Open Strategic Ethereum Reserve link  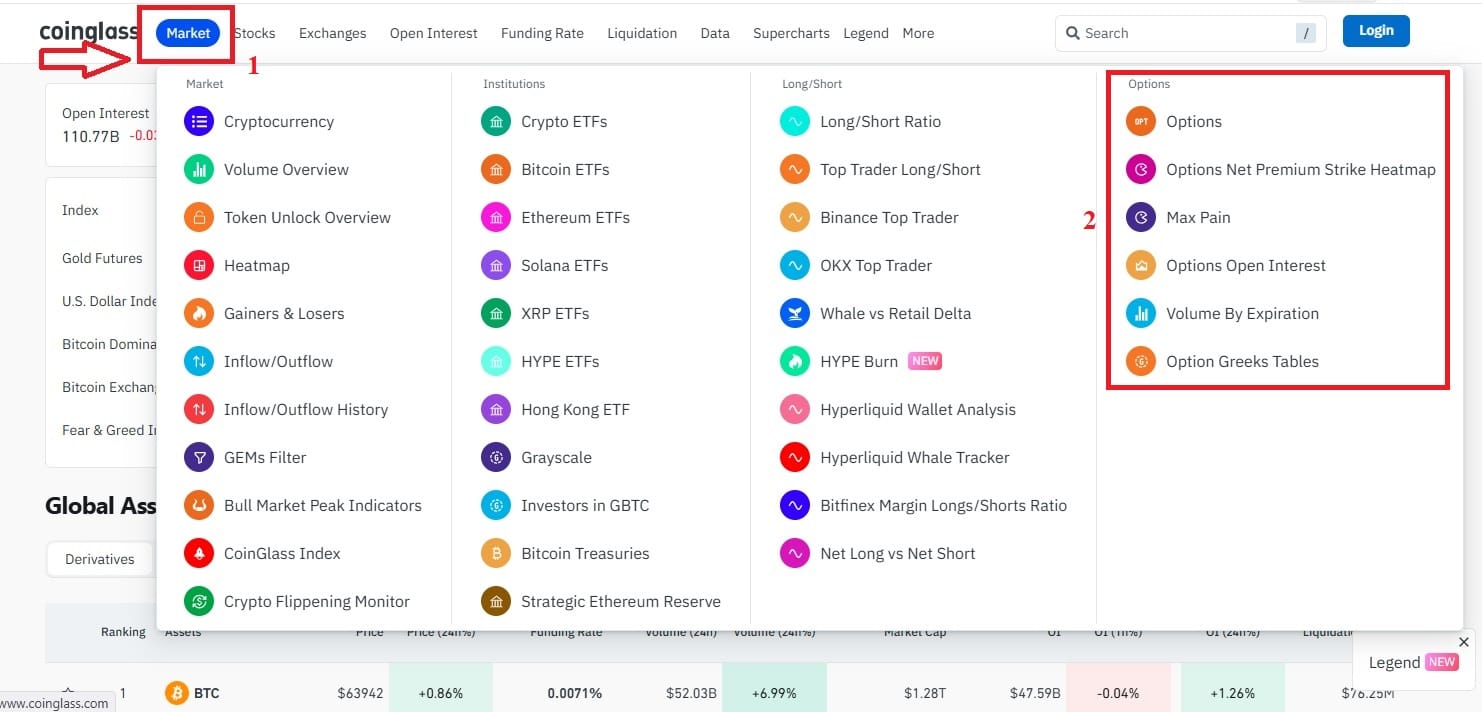pos(621,602)
